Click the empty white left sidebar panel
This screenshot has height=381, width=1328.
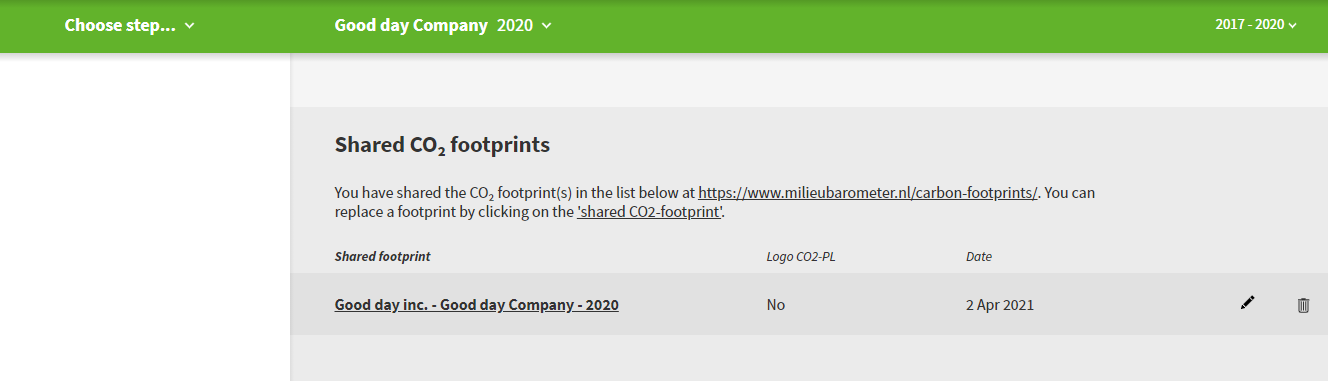coord(145,217)
